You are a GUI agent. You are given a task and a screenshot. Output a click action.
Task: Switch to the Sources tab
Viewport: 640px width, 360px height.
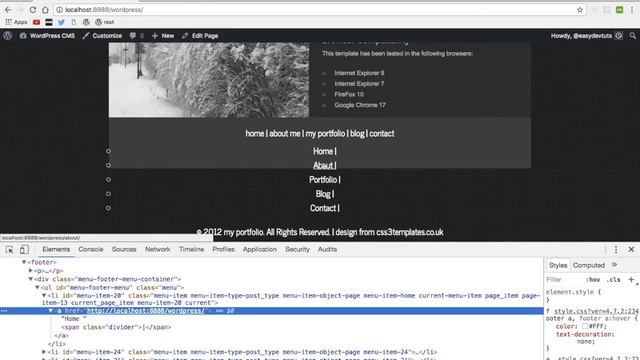point(124,249)
